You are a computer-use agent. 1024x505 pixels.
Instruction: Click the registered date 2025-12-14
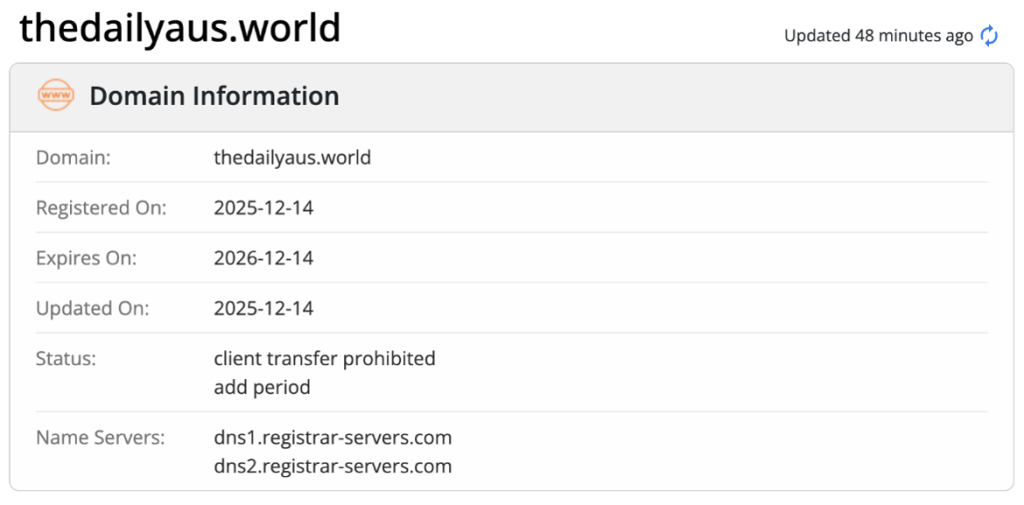(x=263, y=208)
